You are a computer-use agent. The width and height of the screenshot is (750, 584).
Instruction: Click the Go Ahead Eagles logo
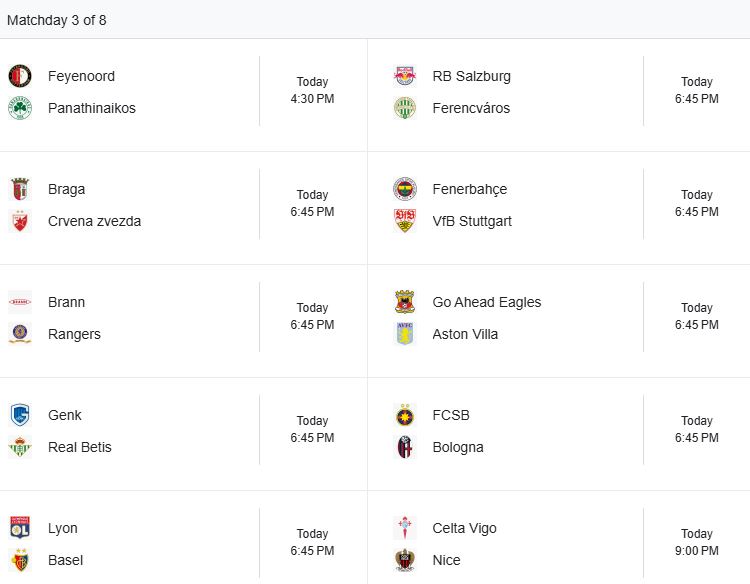coord(405,302)
